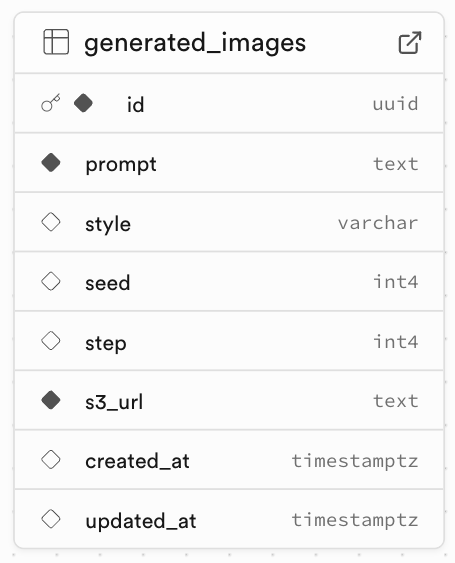Select the prompt column name
Image resolution: width=455 pixels, height=563 pixels.
point(121,165)
